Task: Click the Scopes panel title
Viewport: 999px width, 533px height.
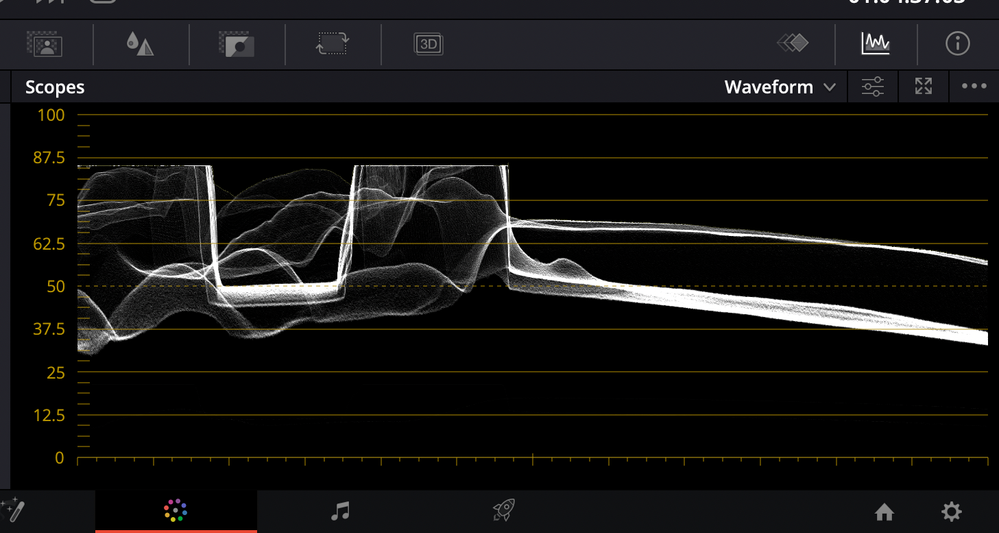Action: coord(55,87)
